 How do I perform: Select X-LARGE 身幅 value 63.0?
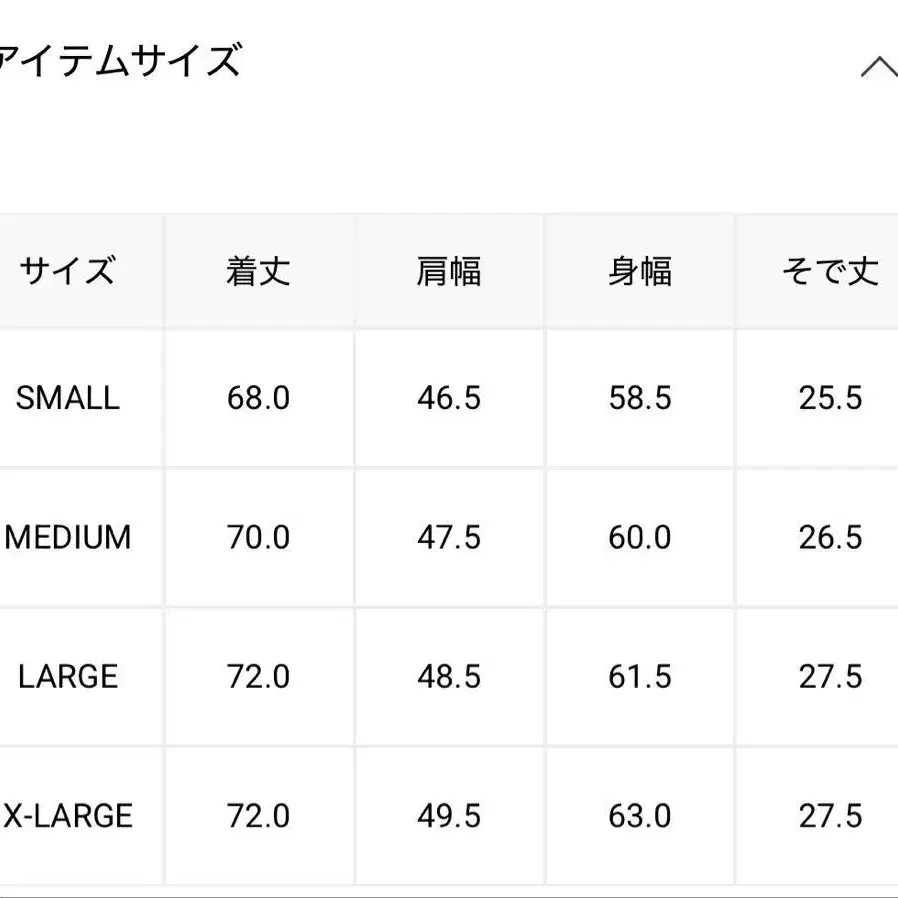tap(640, 816)
